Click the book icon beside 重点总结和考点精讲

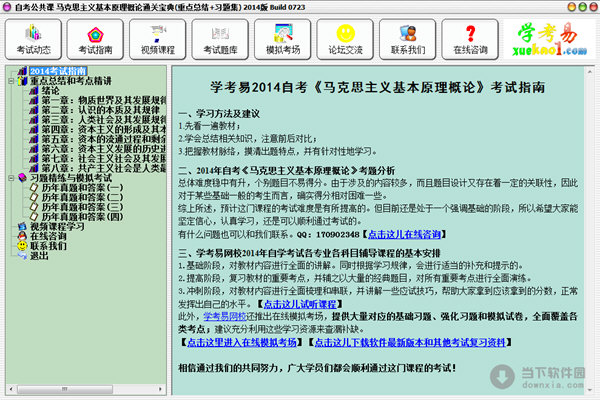pyautogui.click(x=23, y=81)
